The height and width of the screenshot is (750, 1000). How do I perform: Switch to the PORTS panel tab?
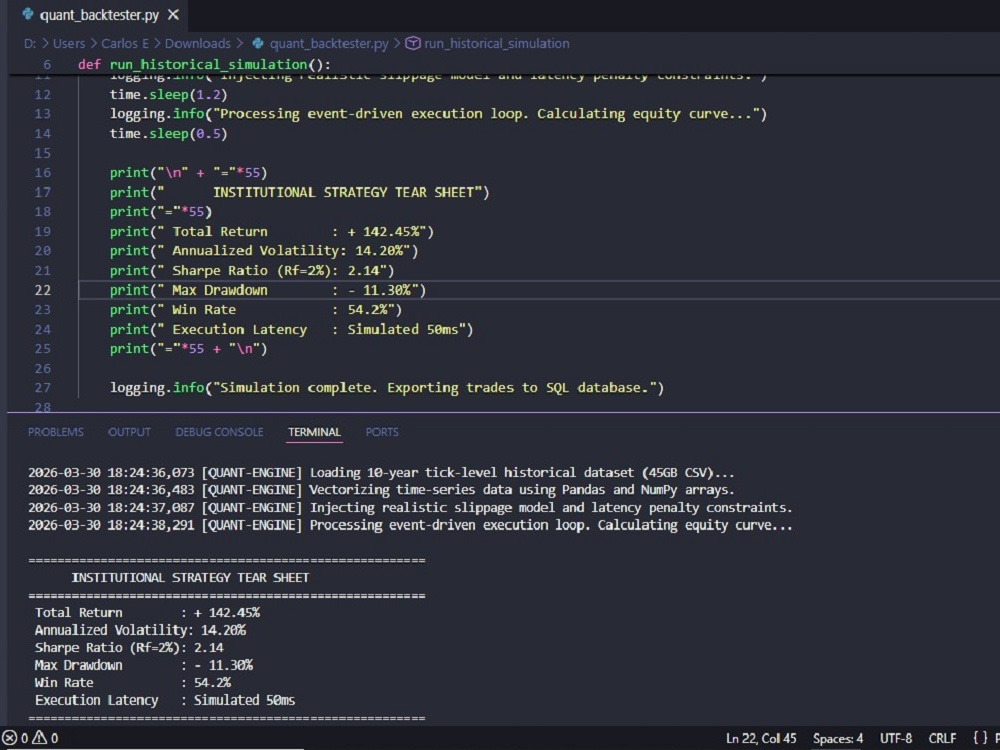(382, 432)
